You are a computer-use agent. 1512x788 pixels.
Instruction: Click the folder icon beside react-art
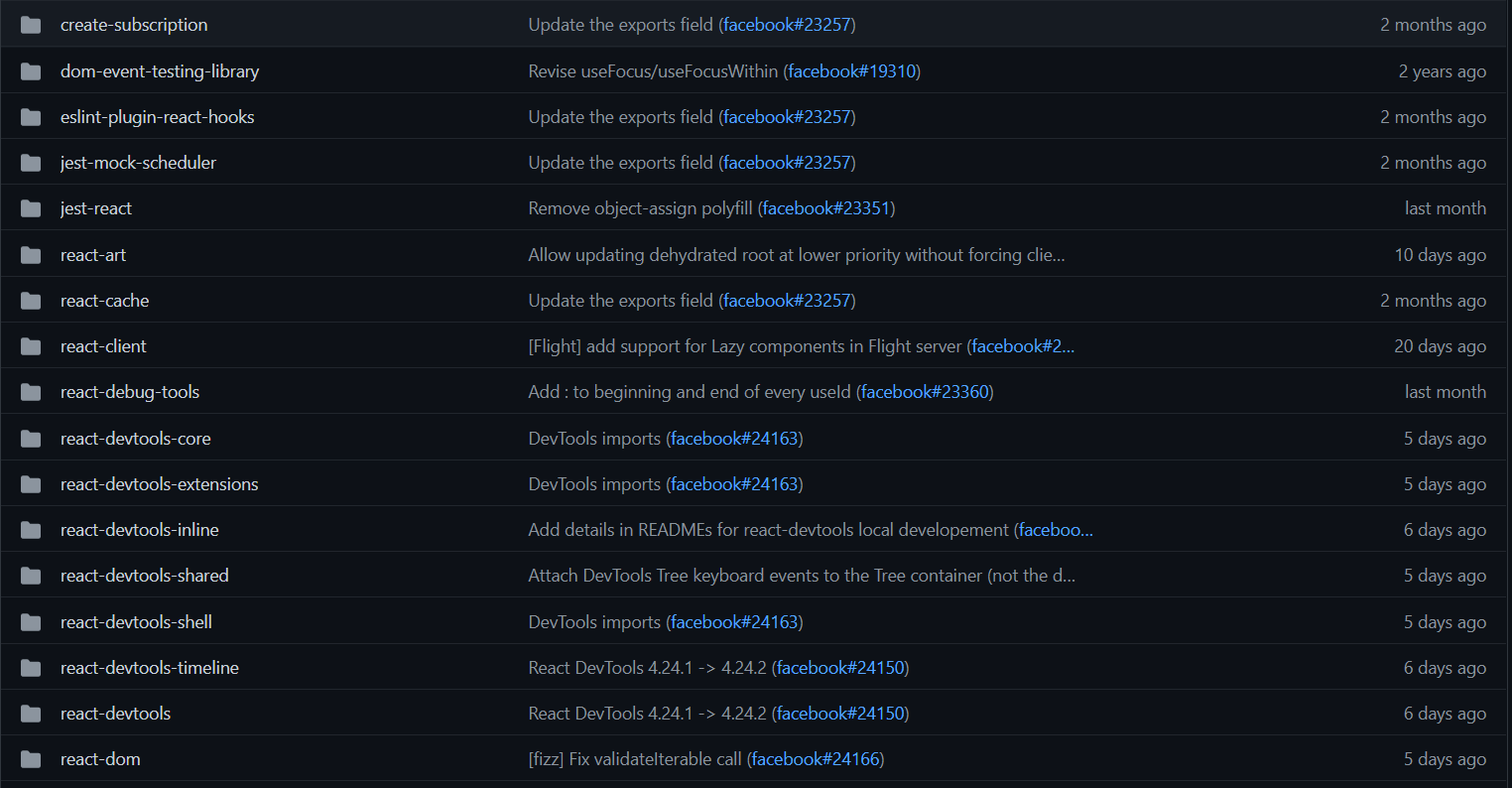coord(31,255)
